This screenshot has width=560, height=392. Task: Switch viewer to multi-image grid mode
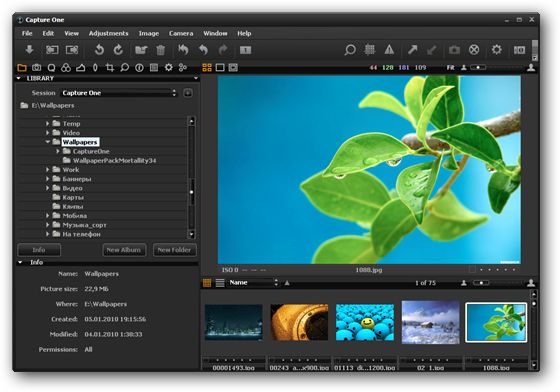coord(207,67)
